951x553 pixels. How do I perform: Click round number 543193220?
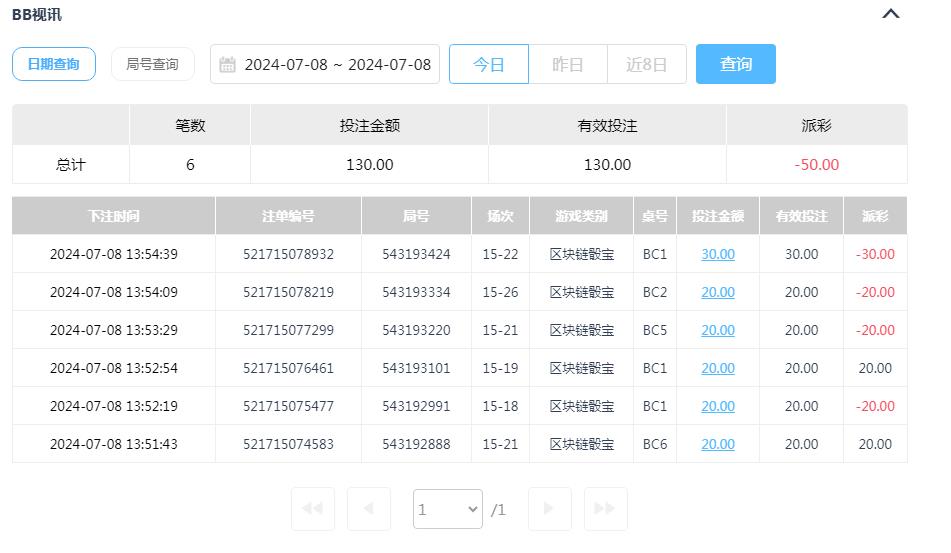click(417, 330)
